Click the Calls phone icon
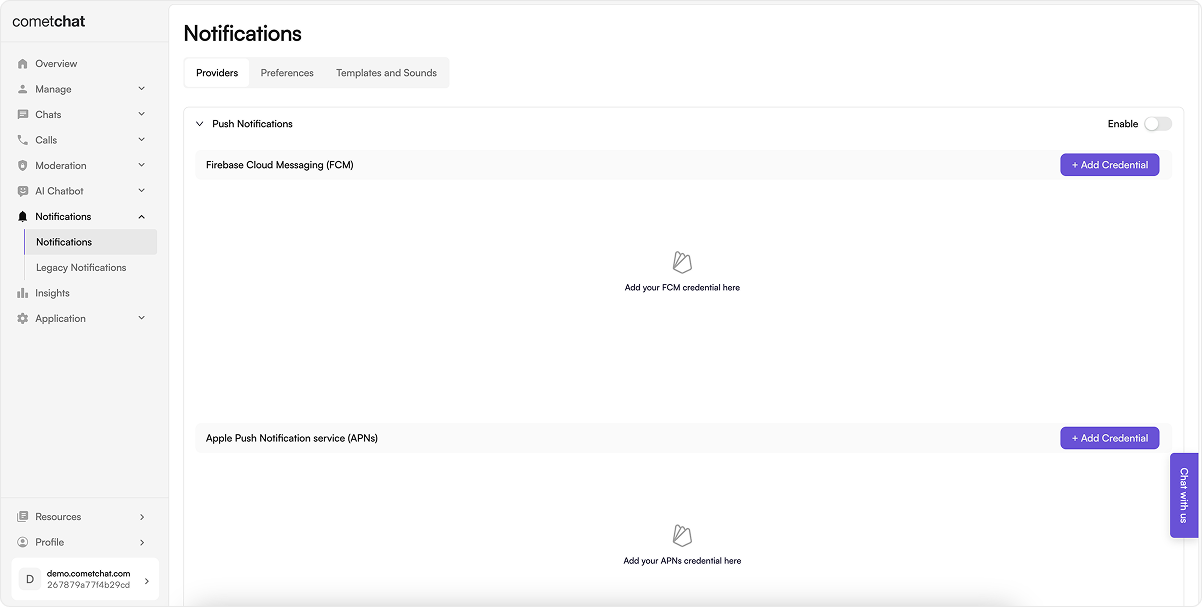The image size is (1202, 607). 22,139
